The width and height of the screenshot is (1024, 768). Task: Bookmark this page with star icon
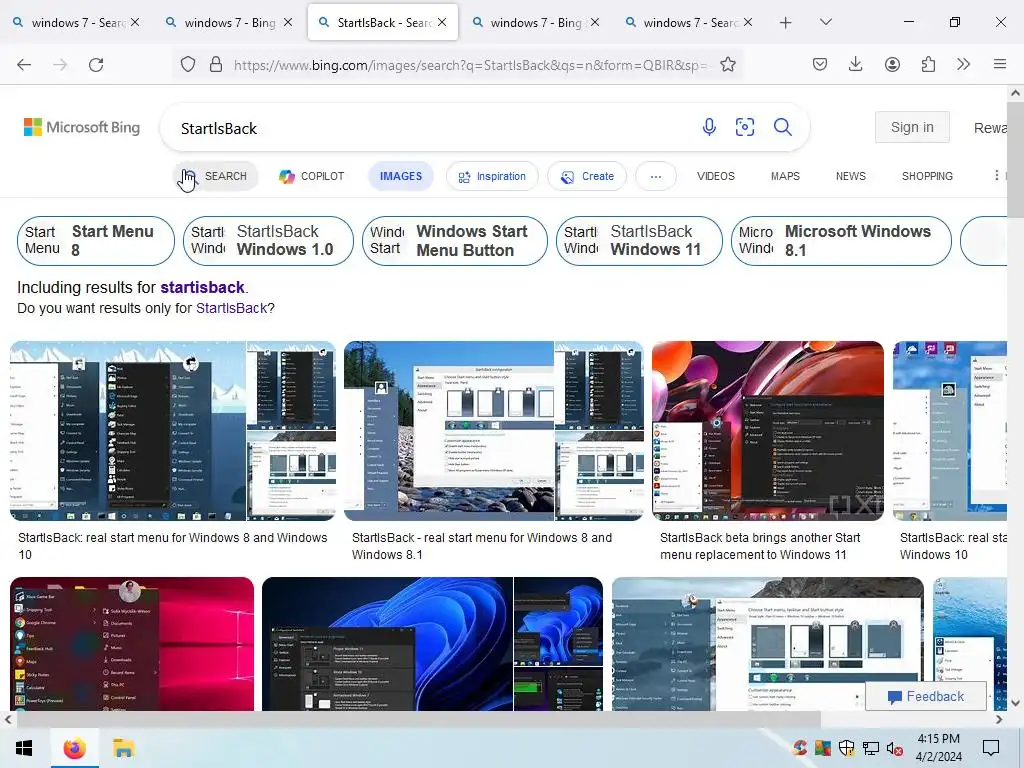pos(728,64)
